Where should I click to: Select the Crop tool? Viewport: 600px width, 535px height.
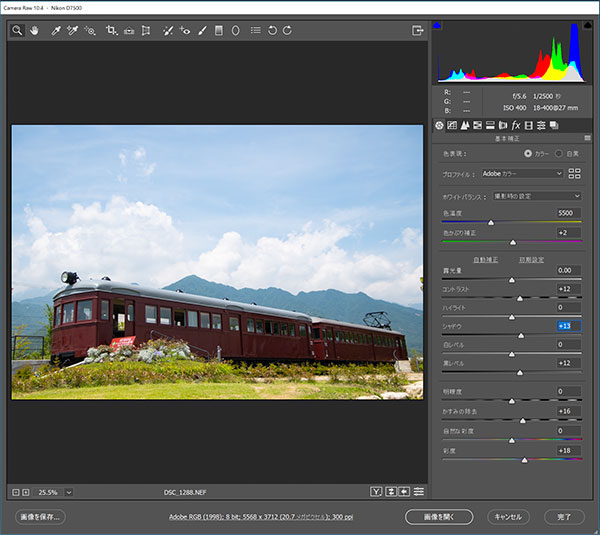pyautogui.click(x=111, y=31)
